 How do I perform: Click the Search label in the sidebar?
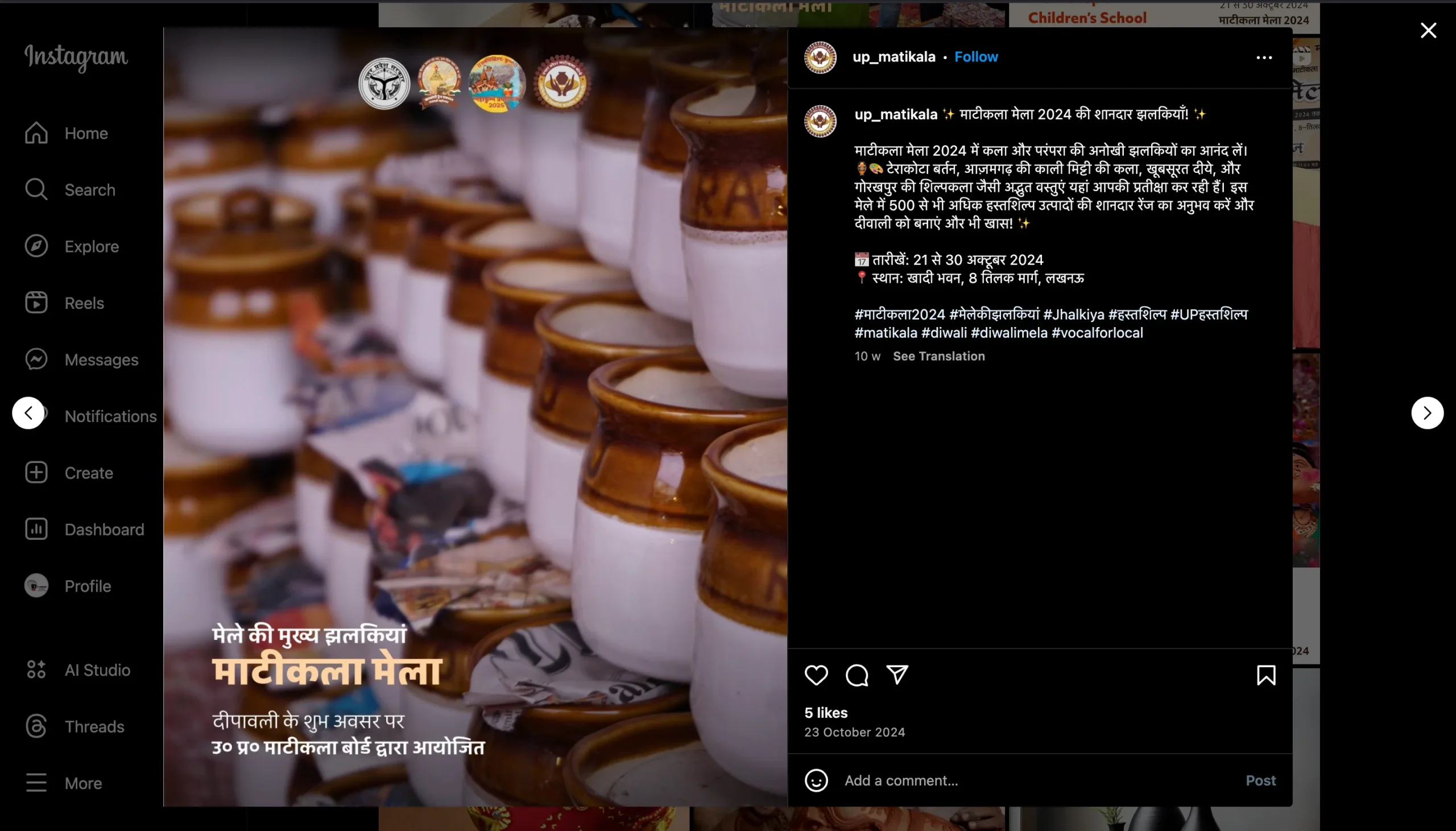click(x=90, y=189)
